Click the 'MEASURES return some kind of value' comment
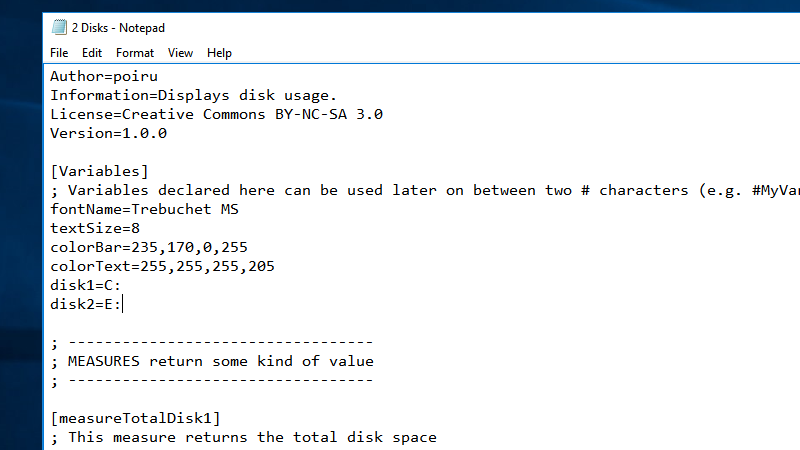Viewport: 800px width, 450px height. [x=221, y=361]
